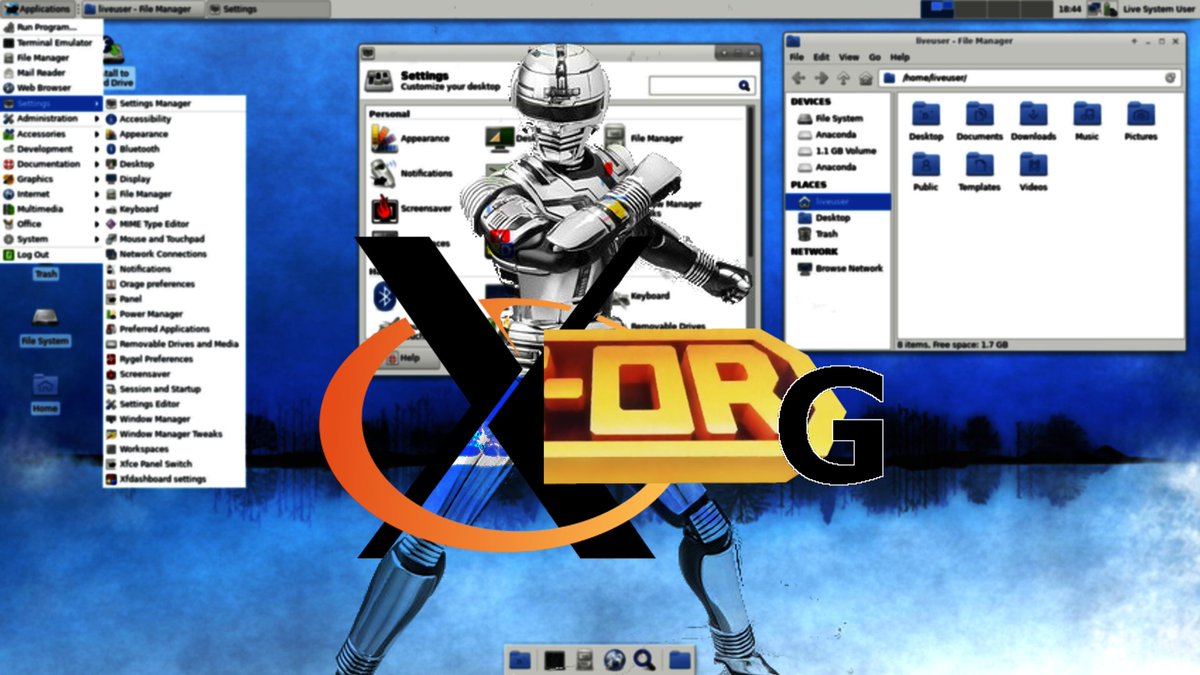
Task: Open the Screensaver settings icon
Action: (384, 209)
